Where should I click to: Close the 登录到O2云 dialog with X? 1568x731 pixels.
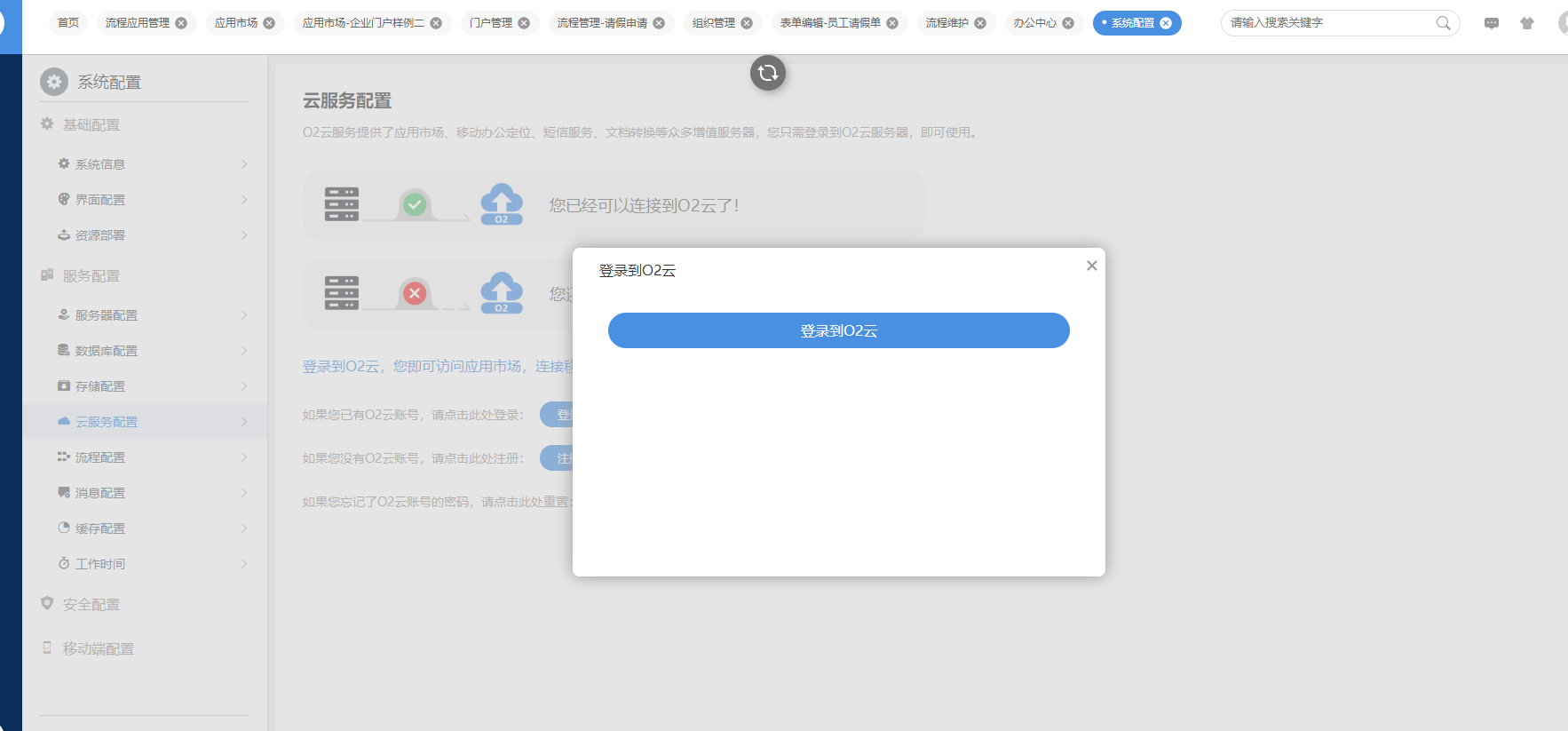(1092, 266)
